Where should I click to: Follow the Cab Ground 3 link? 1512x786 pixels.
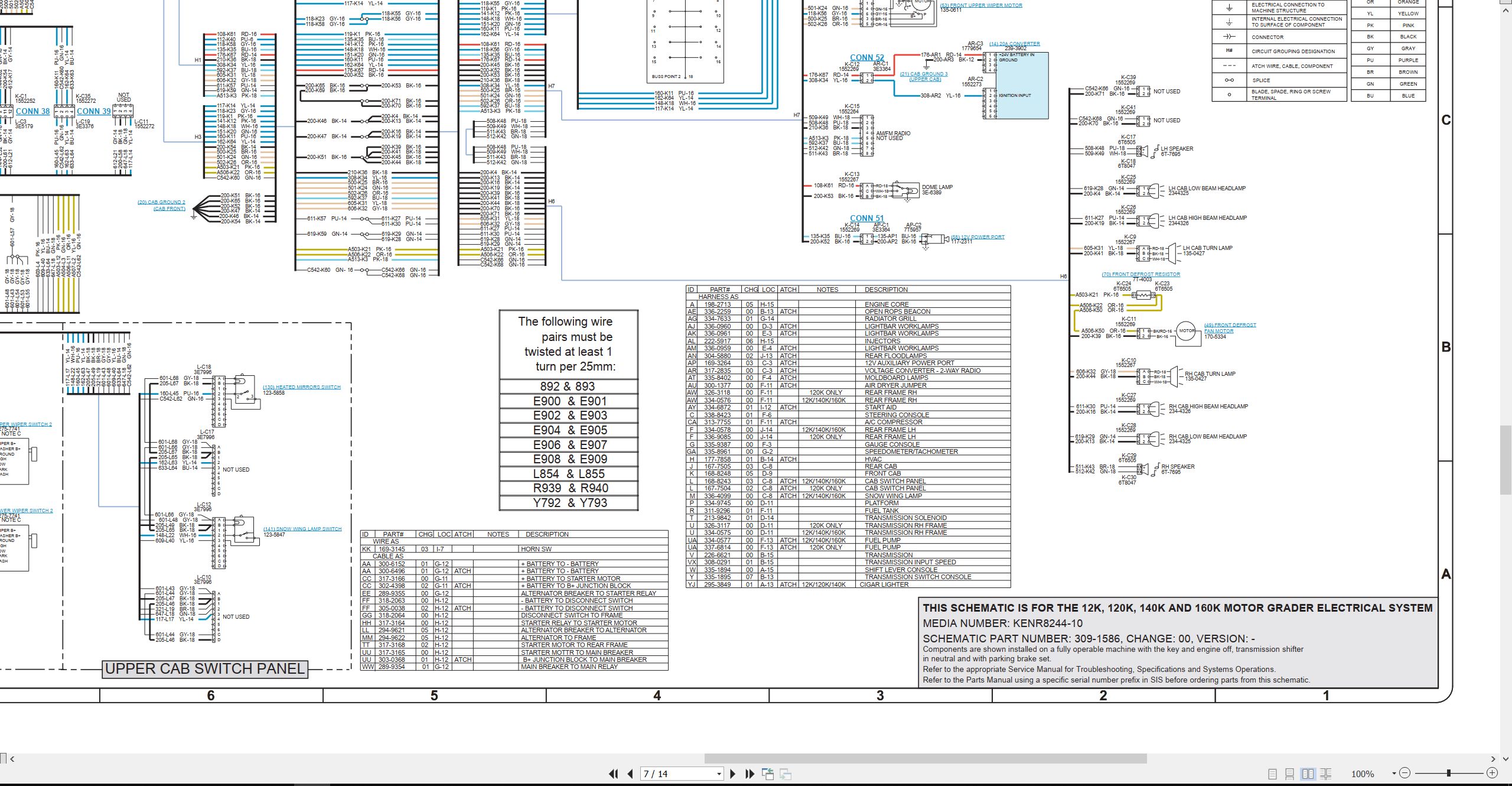click(924, 77)
